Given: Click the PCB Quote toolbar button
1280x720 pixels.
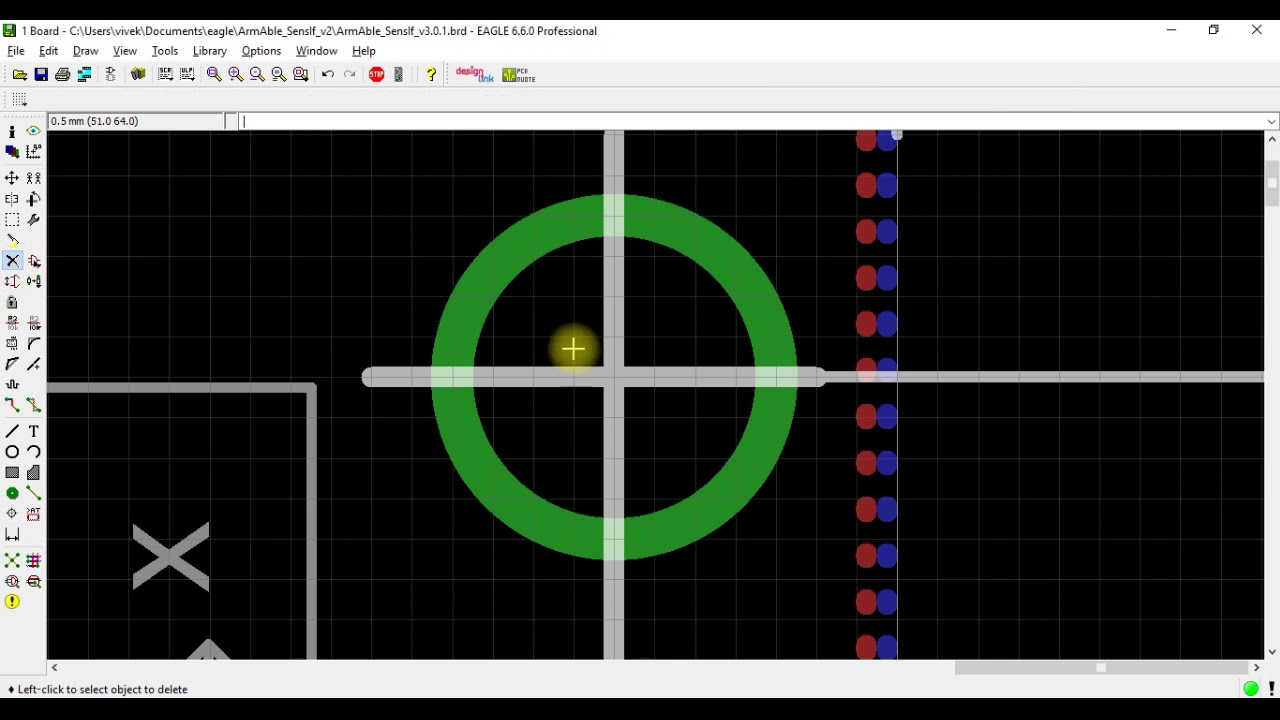Looking at the screenshot, I should [519, 75].
